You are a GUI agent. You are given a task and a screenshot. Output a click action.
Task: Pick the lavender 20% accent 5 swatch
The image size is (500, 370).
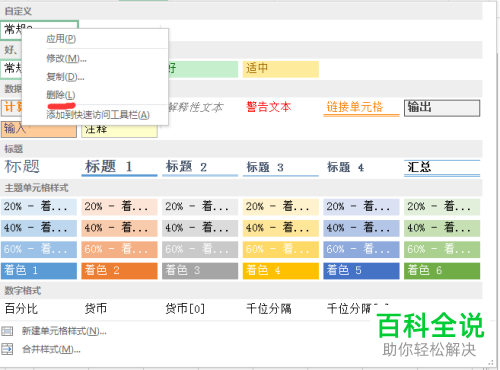coord(361,207)
